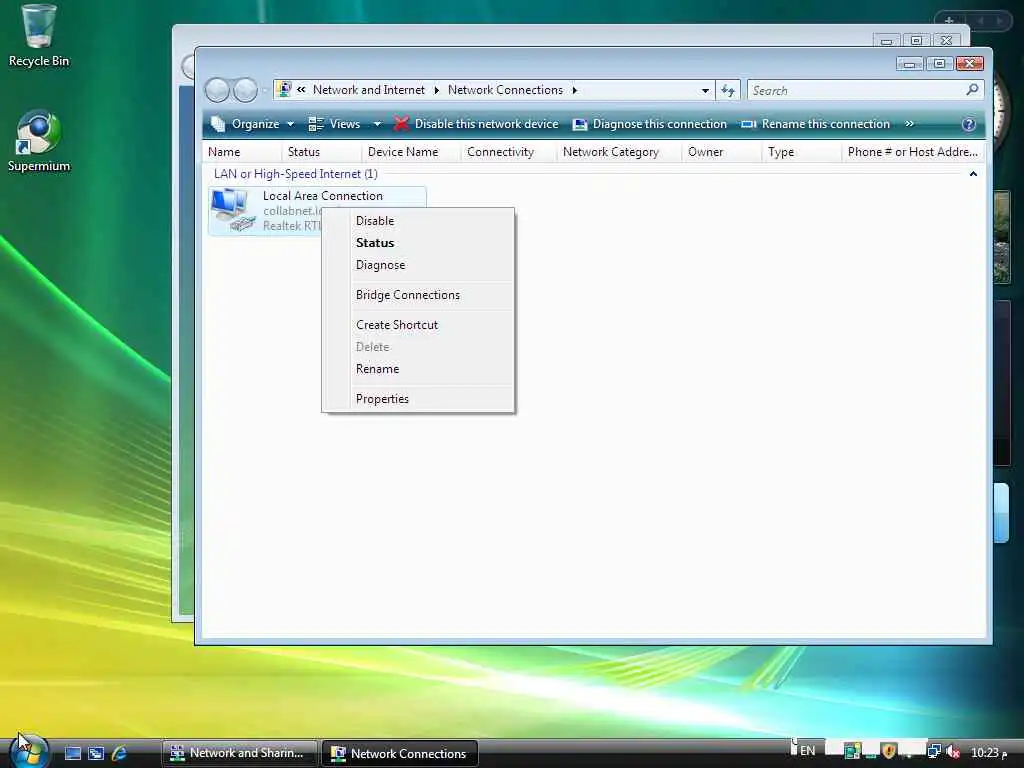The width and height of the screenshot is (1024, 768).
Task: Click the EN language indicator
Action: [x=808, y=751]
